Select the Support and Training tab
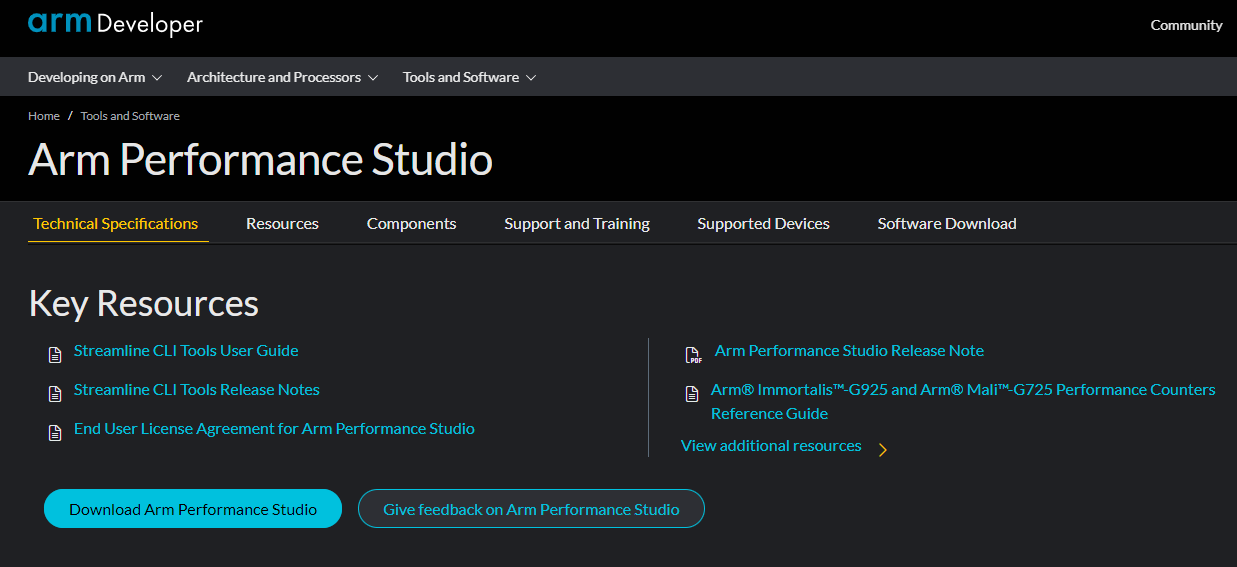The width and height of the screenshot is (1237, 567). 577,224
